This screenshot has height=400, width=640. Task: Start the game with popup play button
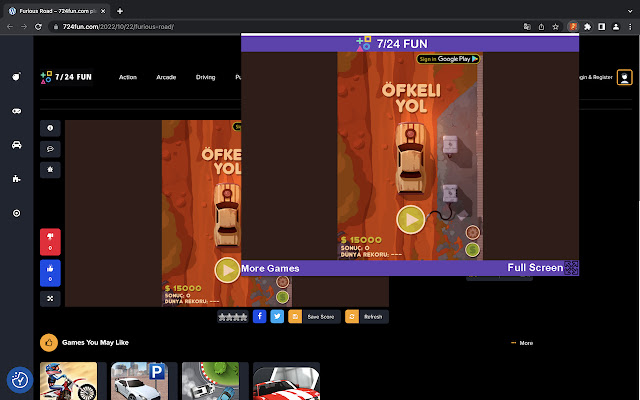411,220
